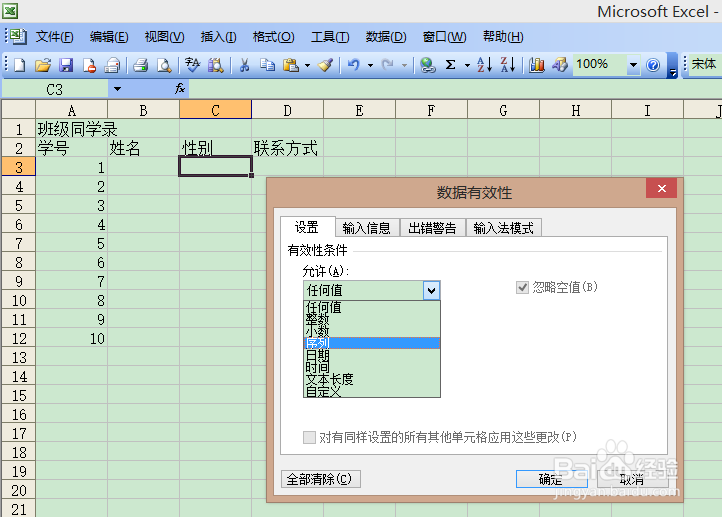Paste using the clipboard icon
The width and height of the screenshot is (722, 517).
(x=291, y=65)
